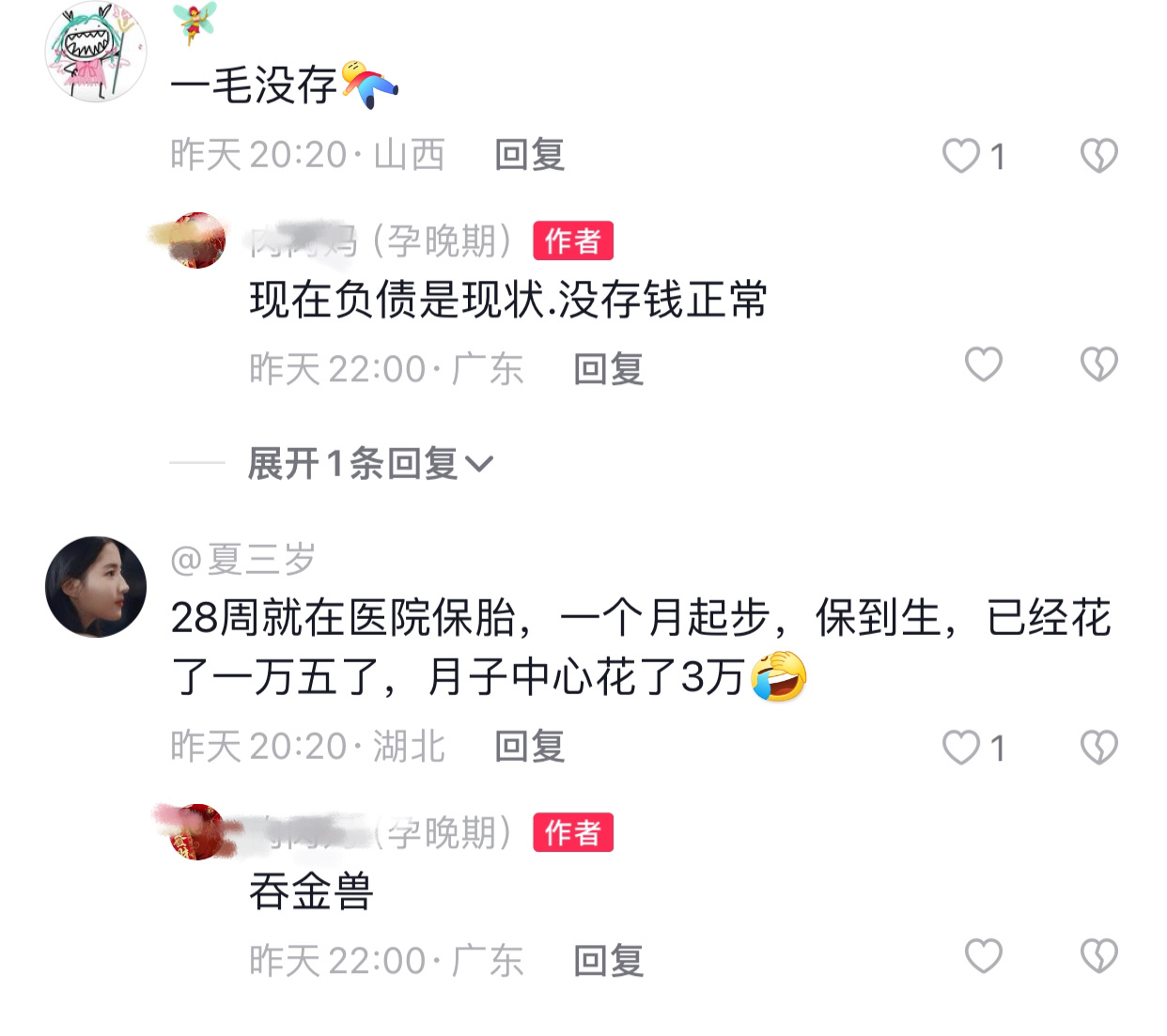1167x1036 pixels.
Task: Open the @夏三岁 username link
Action: coord(242,560)
